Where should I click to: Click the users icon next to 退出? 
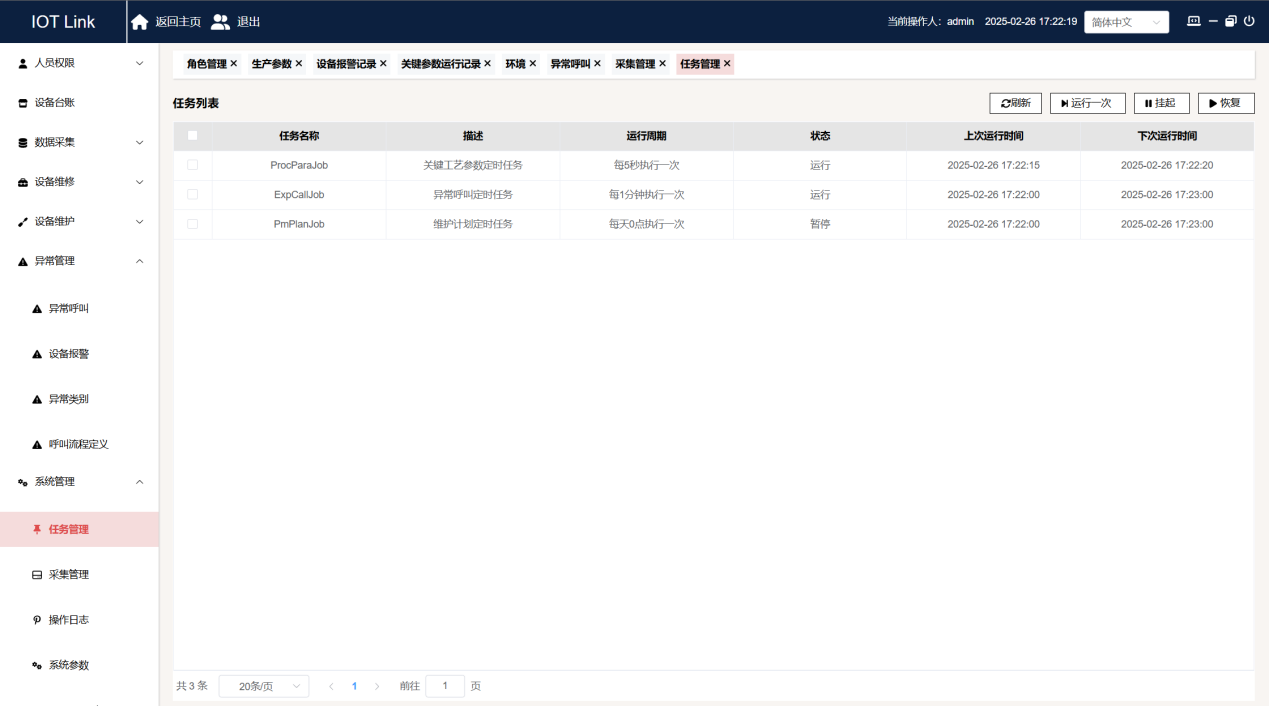220,22
